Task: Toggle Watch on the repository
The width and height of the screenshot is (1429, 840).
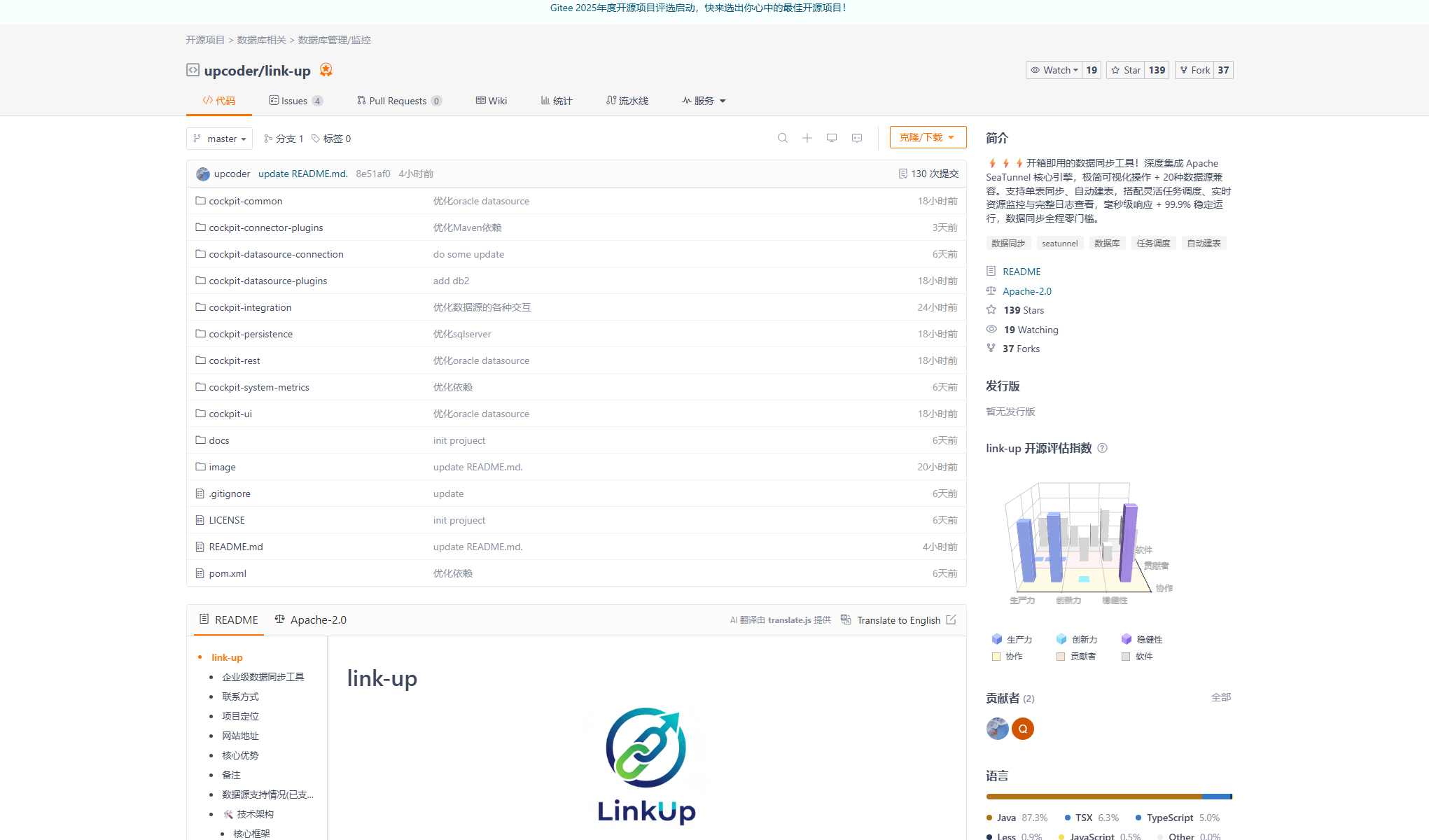Action: tap(1053, 70)
